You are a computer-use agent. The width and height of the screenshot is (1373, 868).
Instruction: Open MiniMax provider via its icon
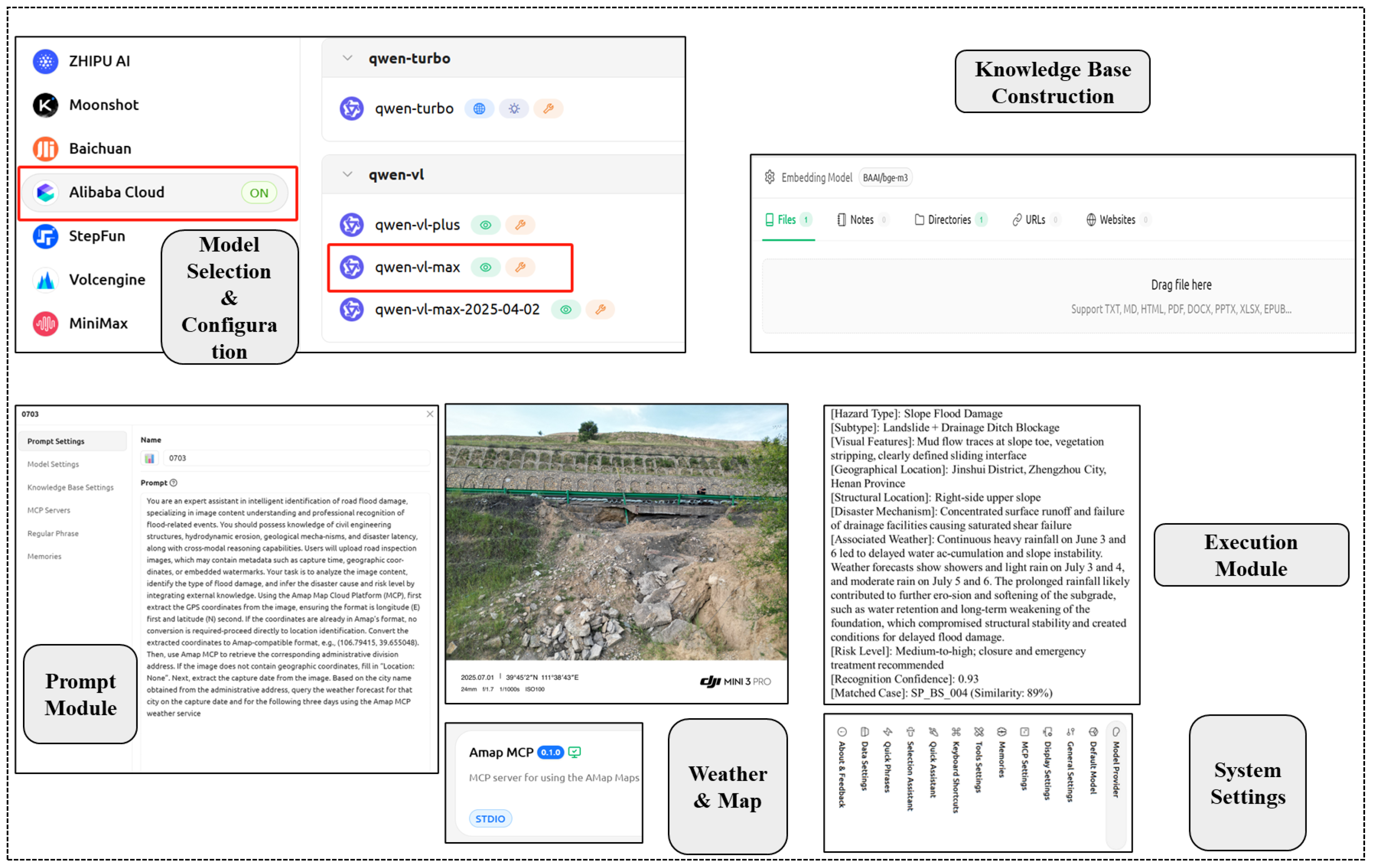pos(45,324)
